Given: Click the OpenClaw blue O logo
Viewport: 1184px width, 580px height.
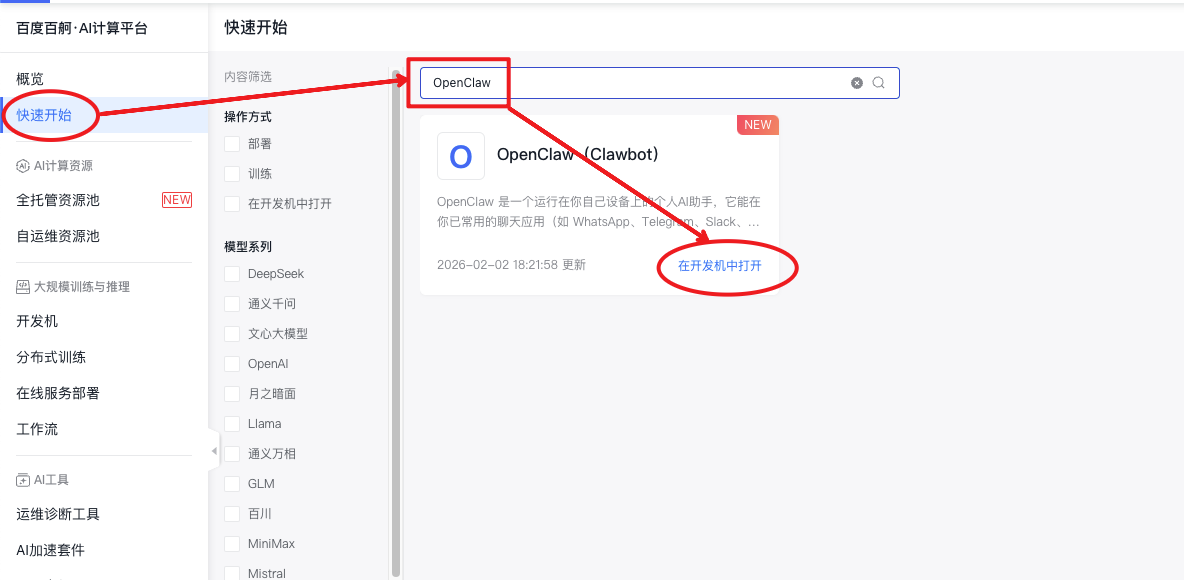Looking at the screenshot, I should (x=461, y=156).
